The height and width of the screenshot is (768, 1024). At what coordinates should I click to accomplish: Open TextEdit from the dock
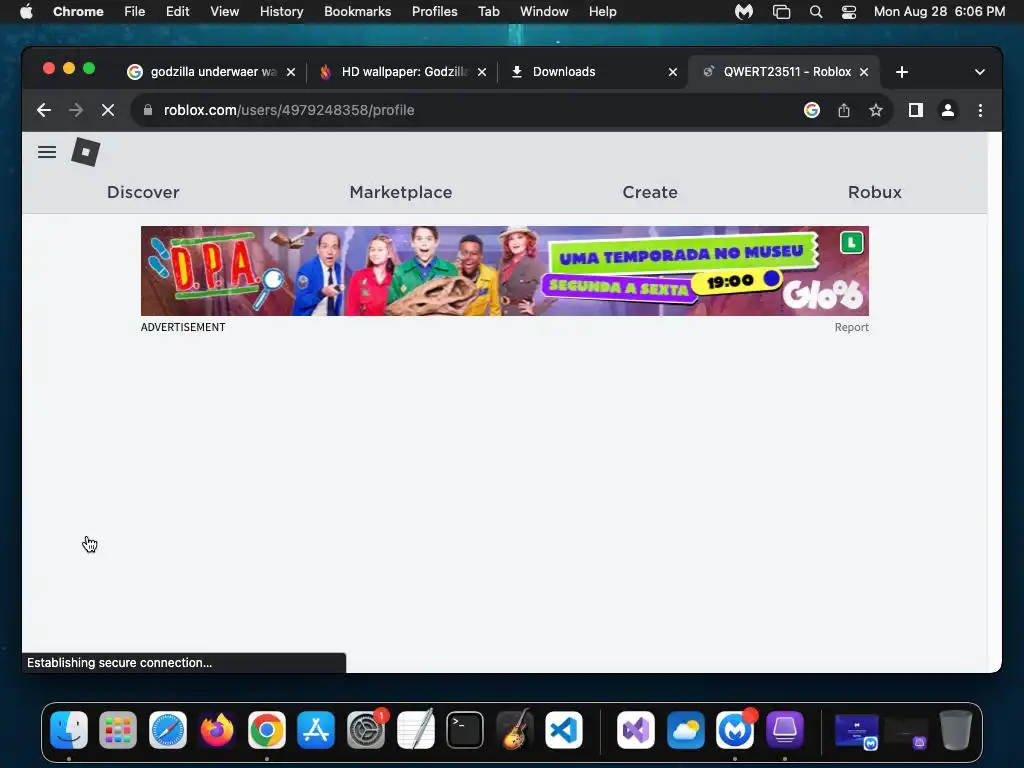415,730
